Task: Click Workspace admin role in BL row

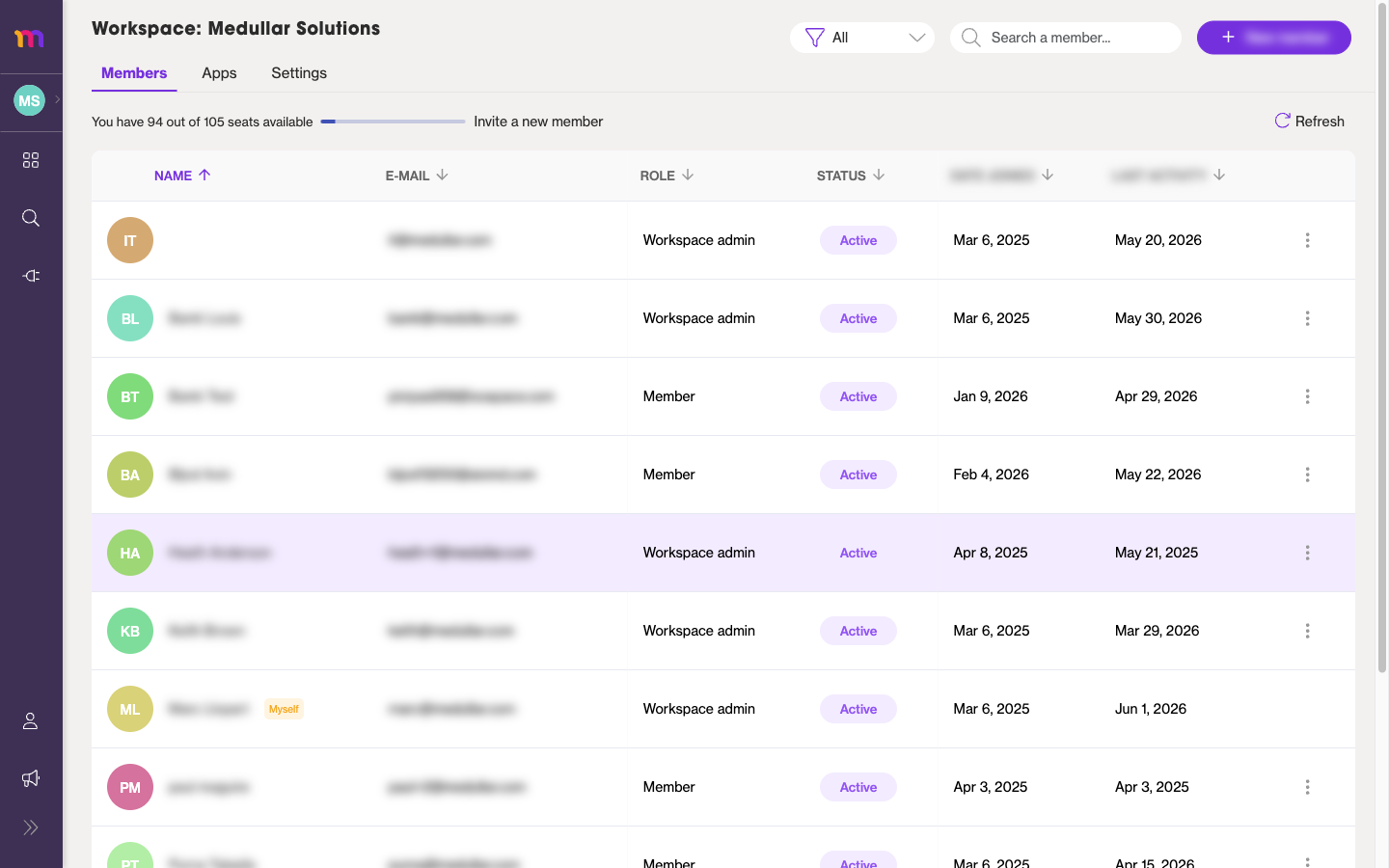Action: pos(699,318)
